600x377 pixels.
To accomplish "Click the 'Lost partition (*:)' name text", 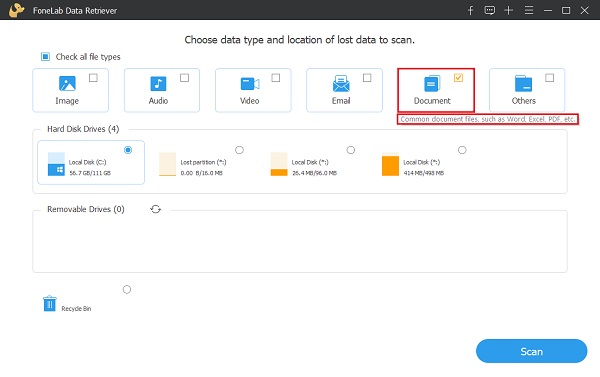I will point(203,162).
